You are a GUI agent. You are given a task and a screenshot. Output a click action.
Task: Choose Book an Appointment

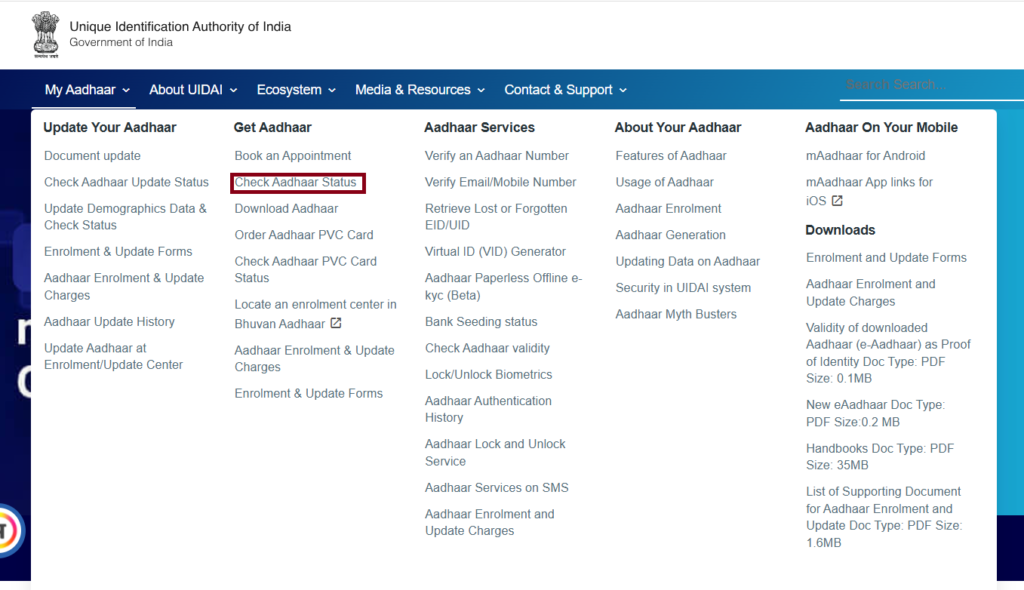point(293,156)
